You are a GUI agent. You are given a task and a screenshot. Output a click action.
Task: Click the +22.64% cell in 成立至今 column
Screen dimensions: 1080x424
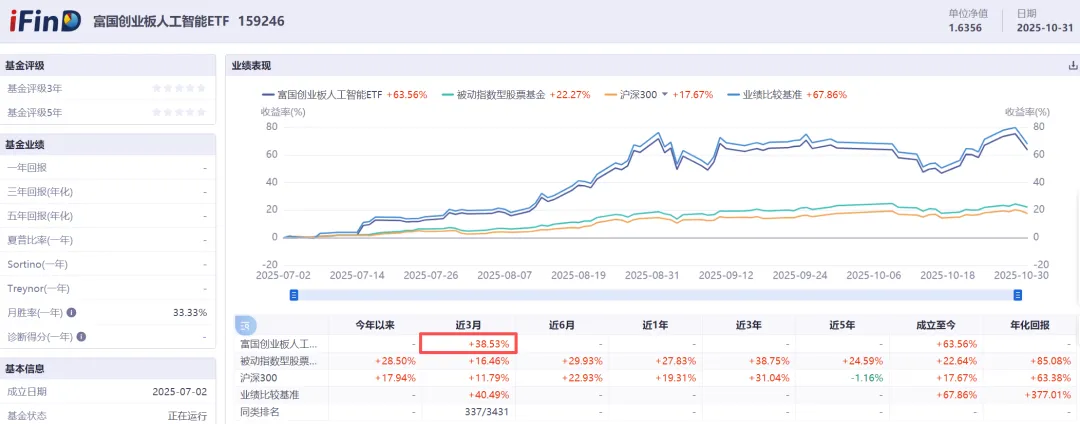(956, 361)
